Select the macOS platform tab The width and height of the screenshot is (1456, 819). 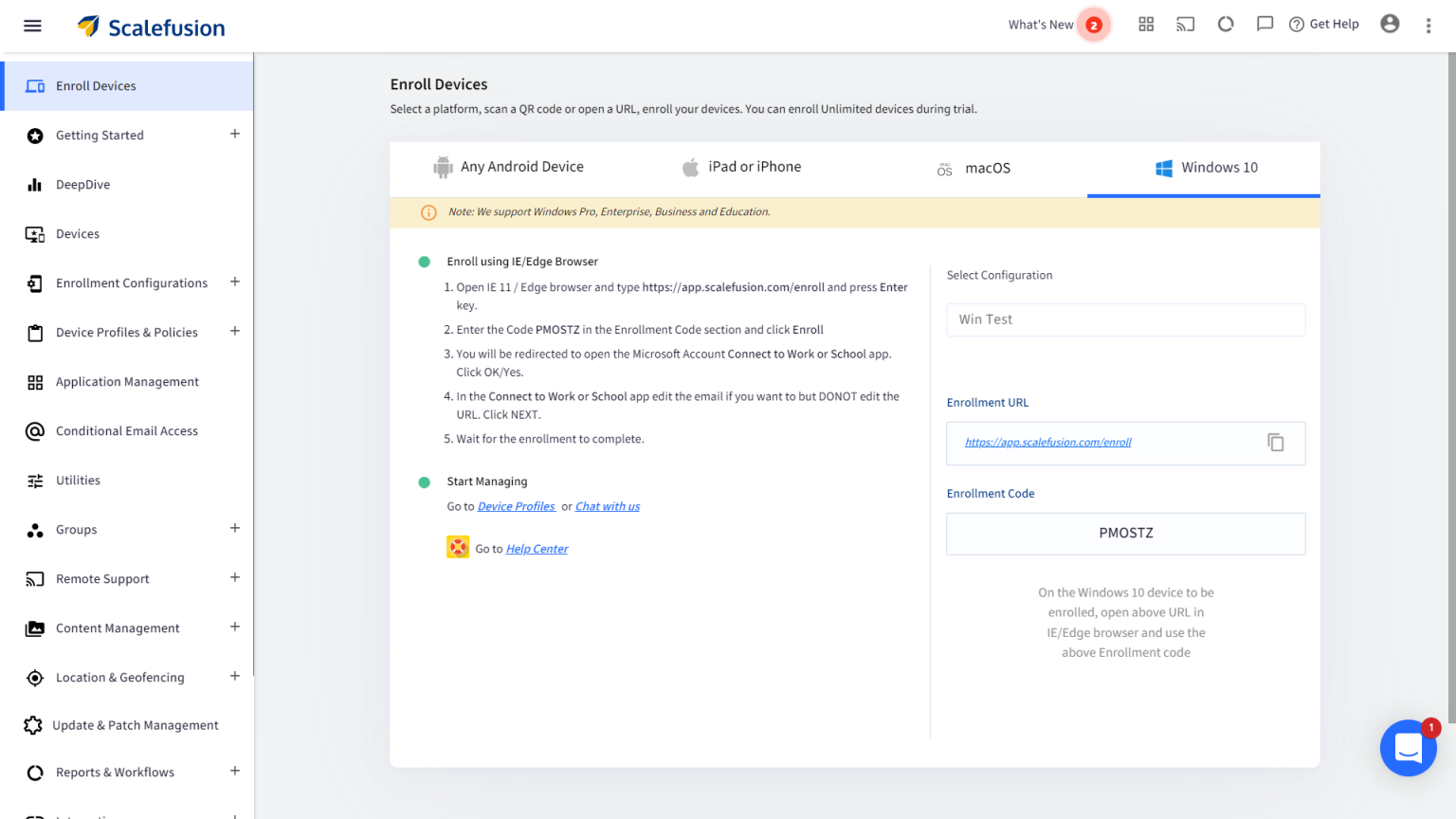[974, 169]
